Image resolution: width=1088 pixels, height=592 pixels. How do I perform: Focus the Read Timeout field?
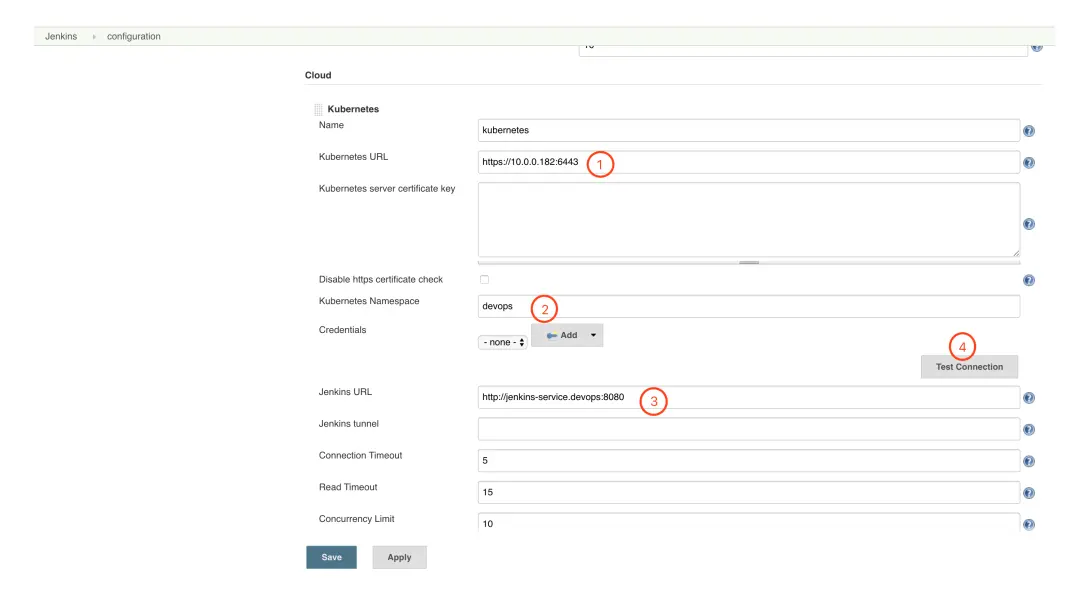pyautogui.click(x=749, y=492)
